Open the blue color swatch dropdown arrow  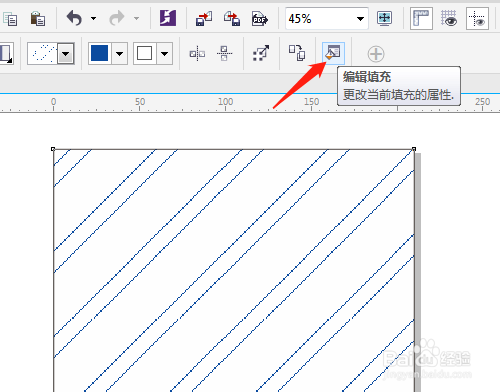(x=119, y=53)
